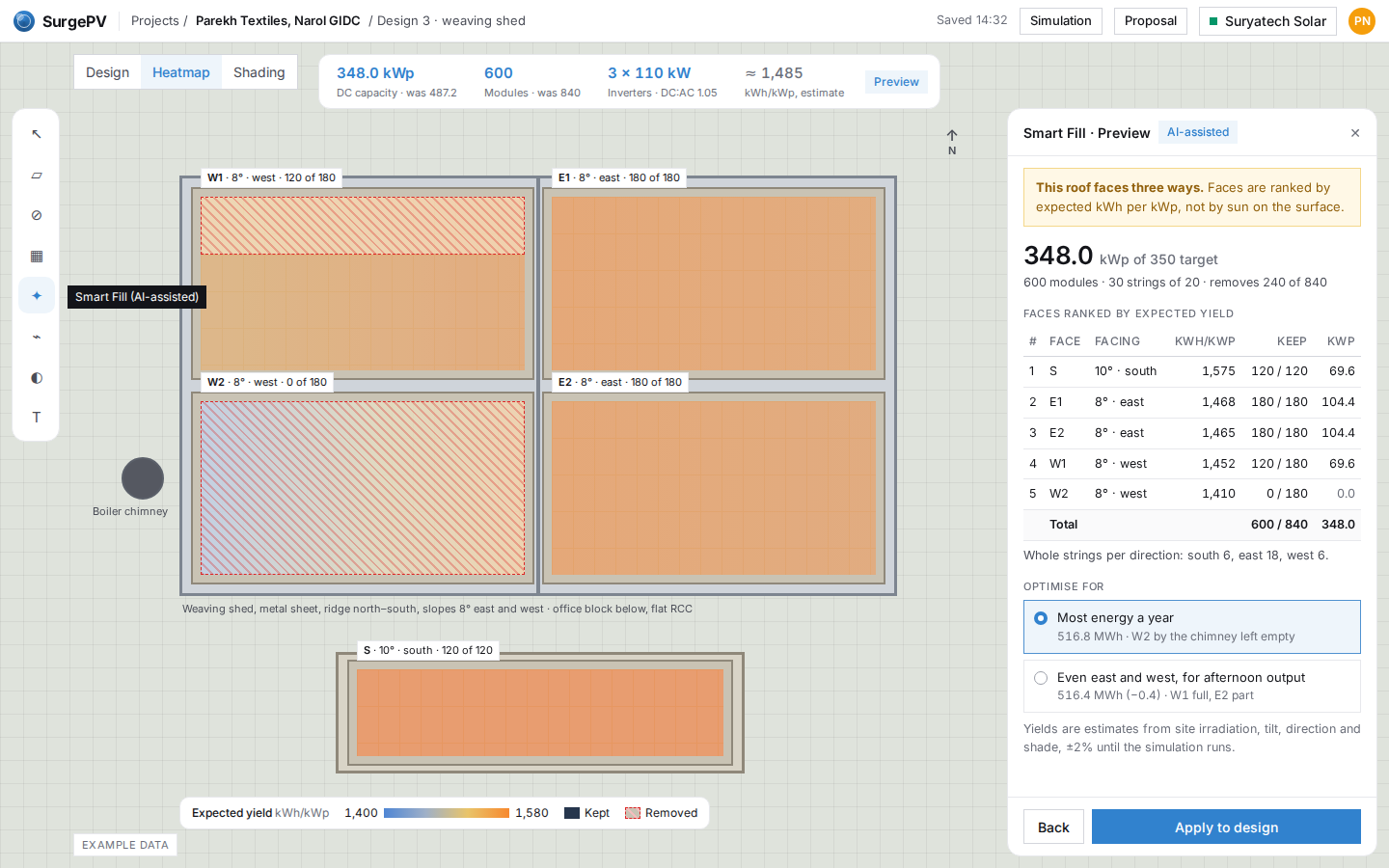Image resolution: width=1389 pixels, height=868 pixels.
Task: Switch to the Heatmap tab
Action: [181, 72]
